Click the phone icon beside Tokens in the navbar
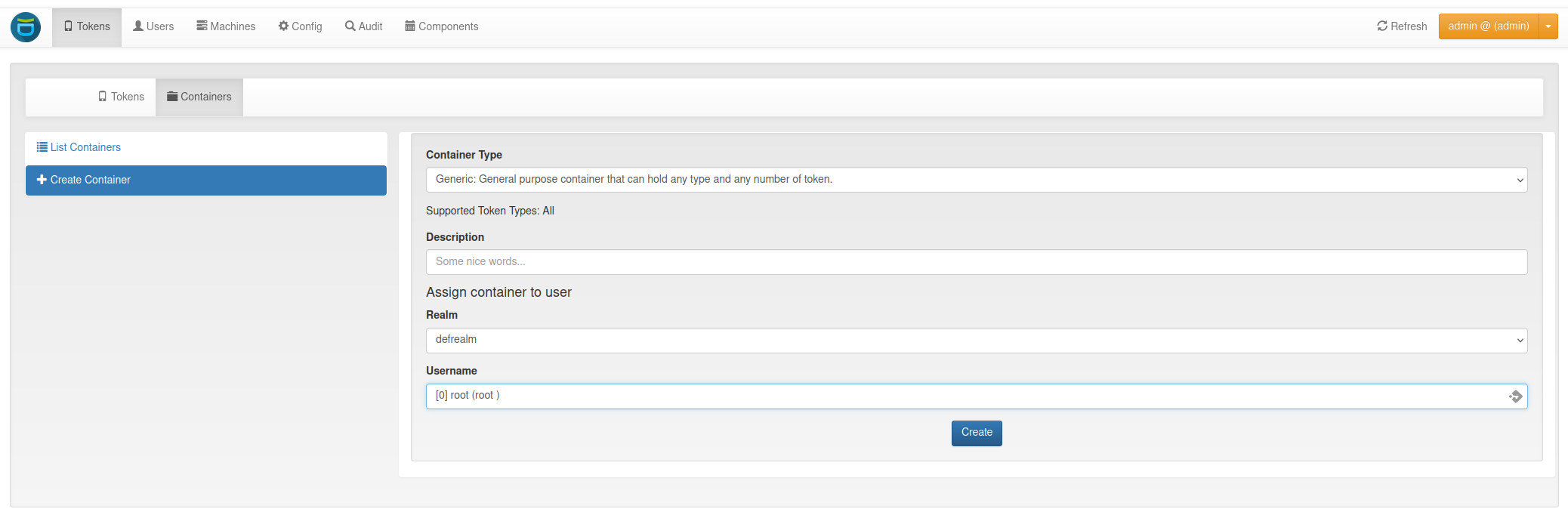Screen dimensions: 1568x515 pyautogui.click(x=69, y=26)
